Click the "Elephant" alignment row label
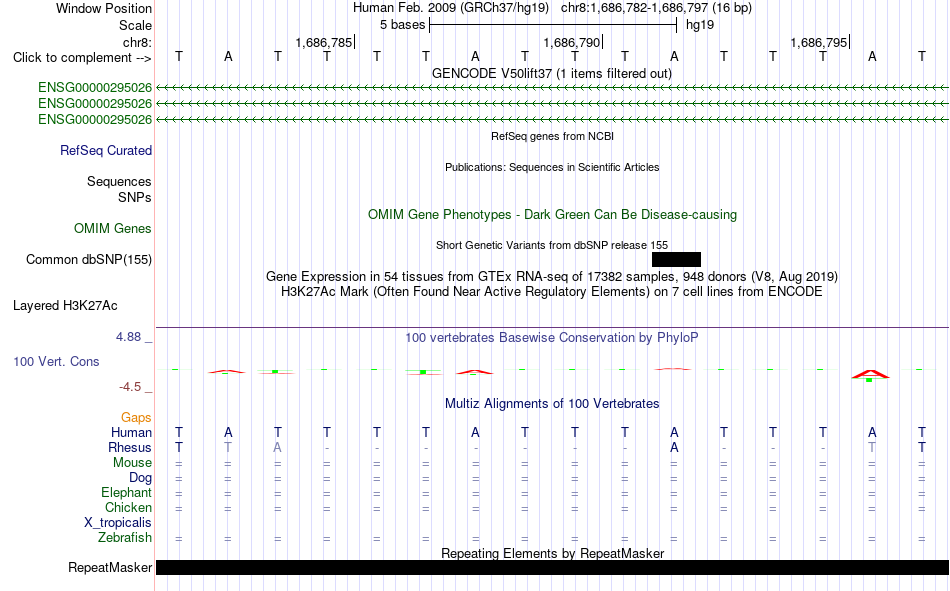Viewport: 950px width, 591px height. (126, 493)
